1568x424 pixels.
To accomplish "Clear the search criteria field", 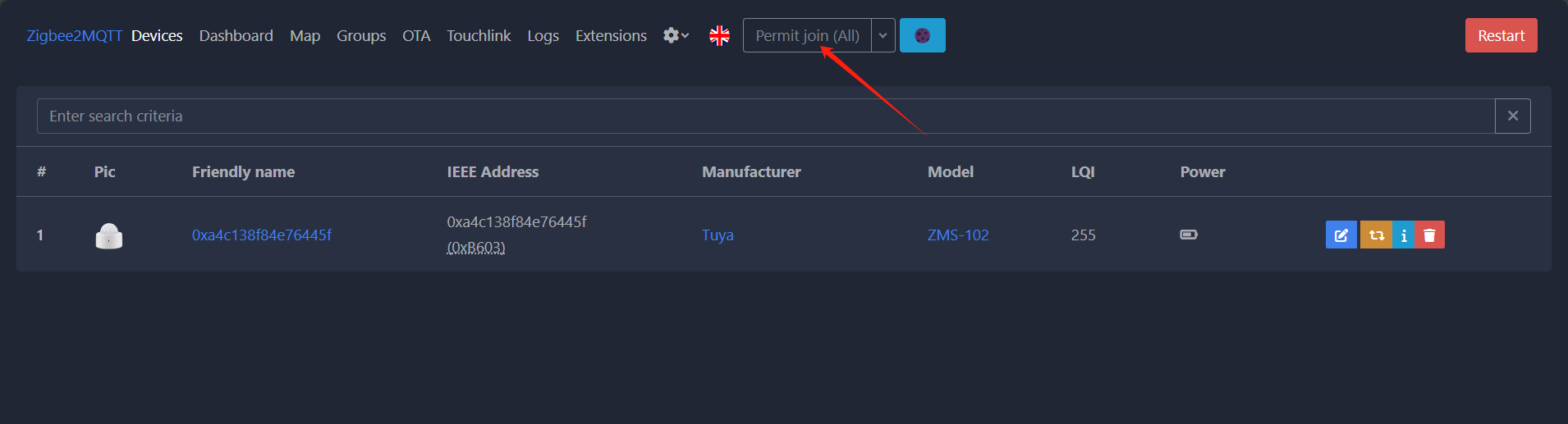I will pyautogui.click(x=1512, y=116).
